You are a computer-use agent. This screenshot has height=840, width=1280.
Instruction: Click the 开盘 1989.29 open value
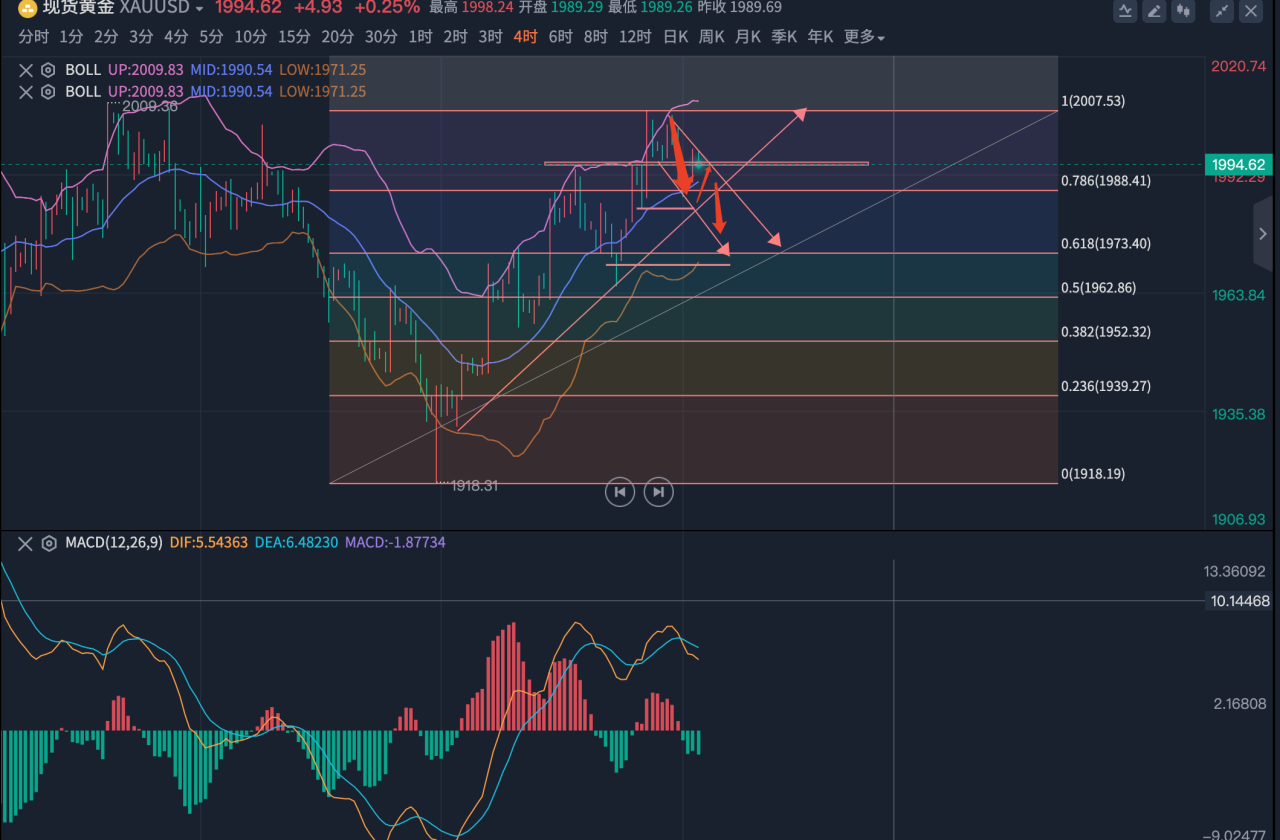coord(559,8)
